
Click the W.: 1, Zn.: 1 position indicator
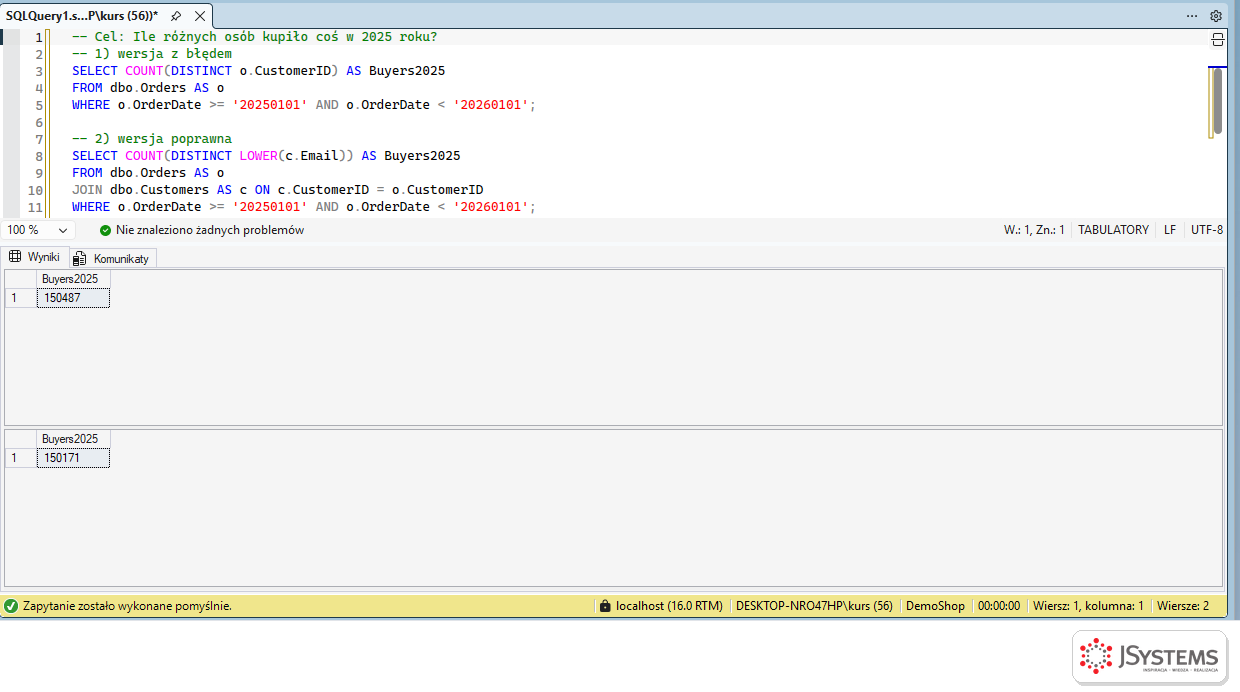pos(1034,230)
